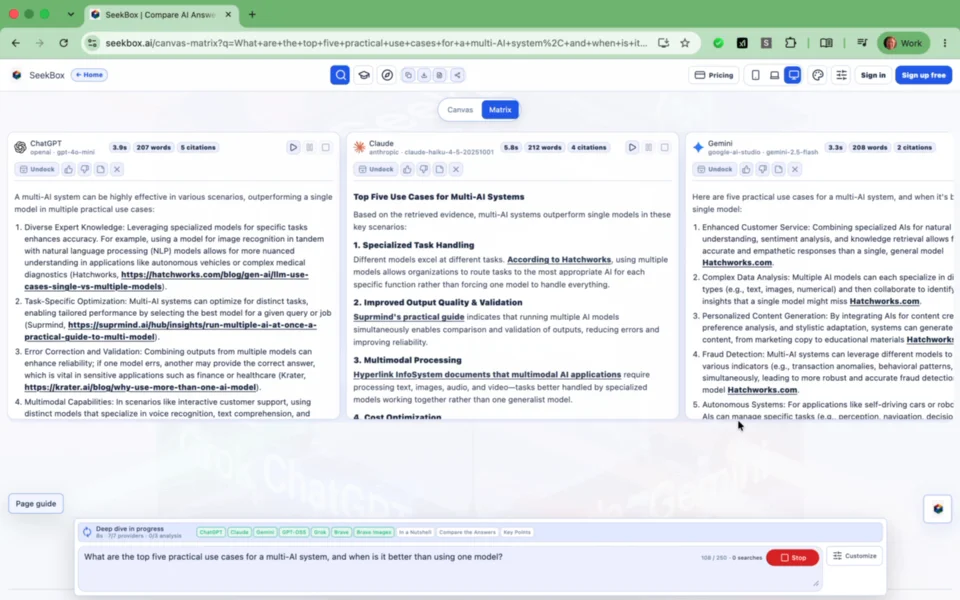Open Claude's According to Hatchworks link

click(559, 260)
